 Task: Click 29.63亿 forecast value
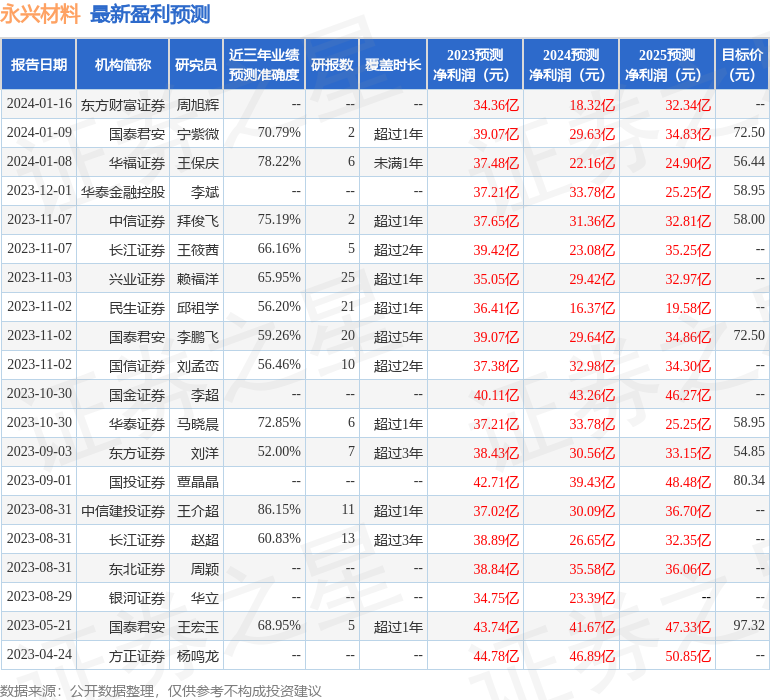point(592,134)
